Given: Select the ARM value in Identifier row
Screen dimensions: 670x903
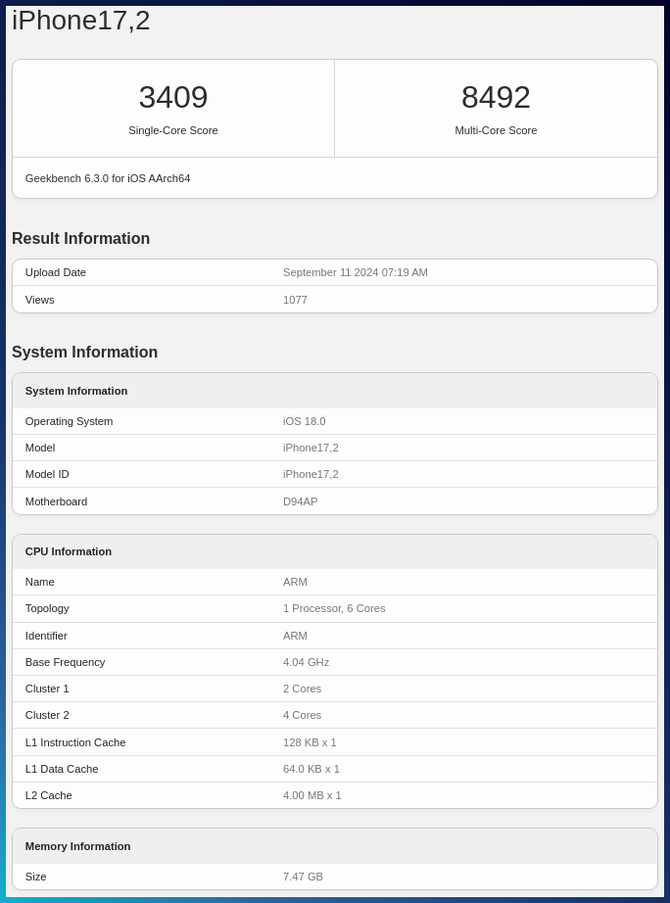Looking at the screenshot, I should pyautogui.click(x=295, y=636).
